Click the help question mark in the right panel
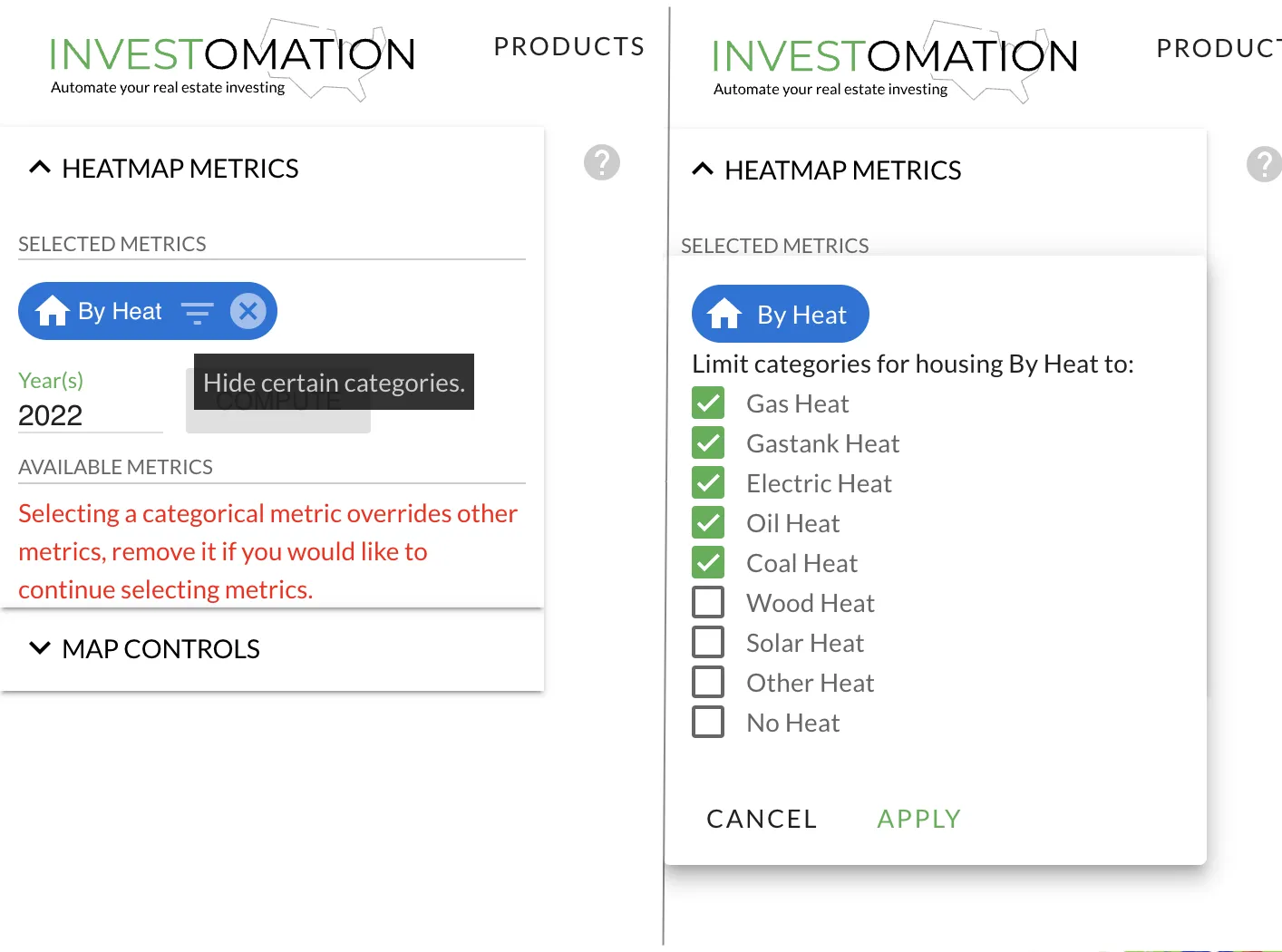This screenshot has height=952, width=1282. (1264, 164)
